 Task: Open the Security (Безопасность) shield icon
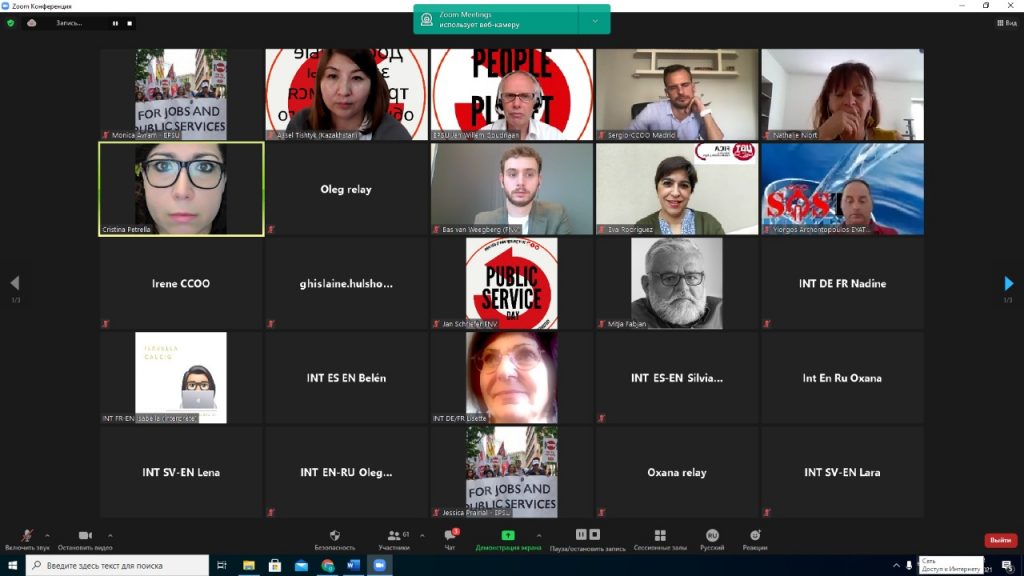click(334, 536)
